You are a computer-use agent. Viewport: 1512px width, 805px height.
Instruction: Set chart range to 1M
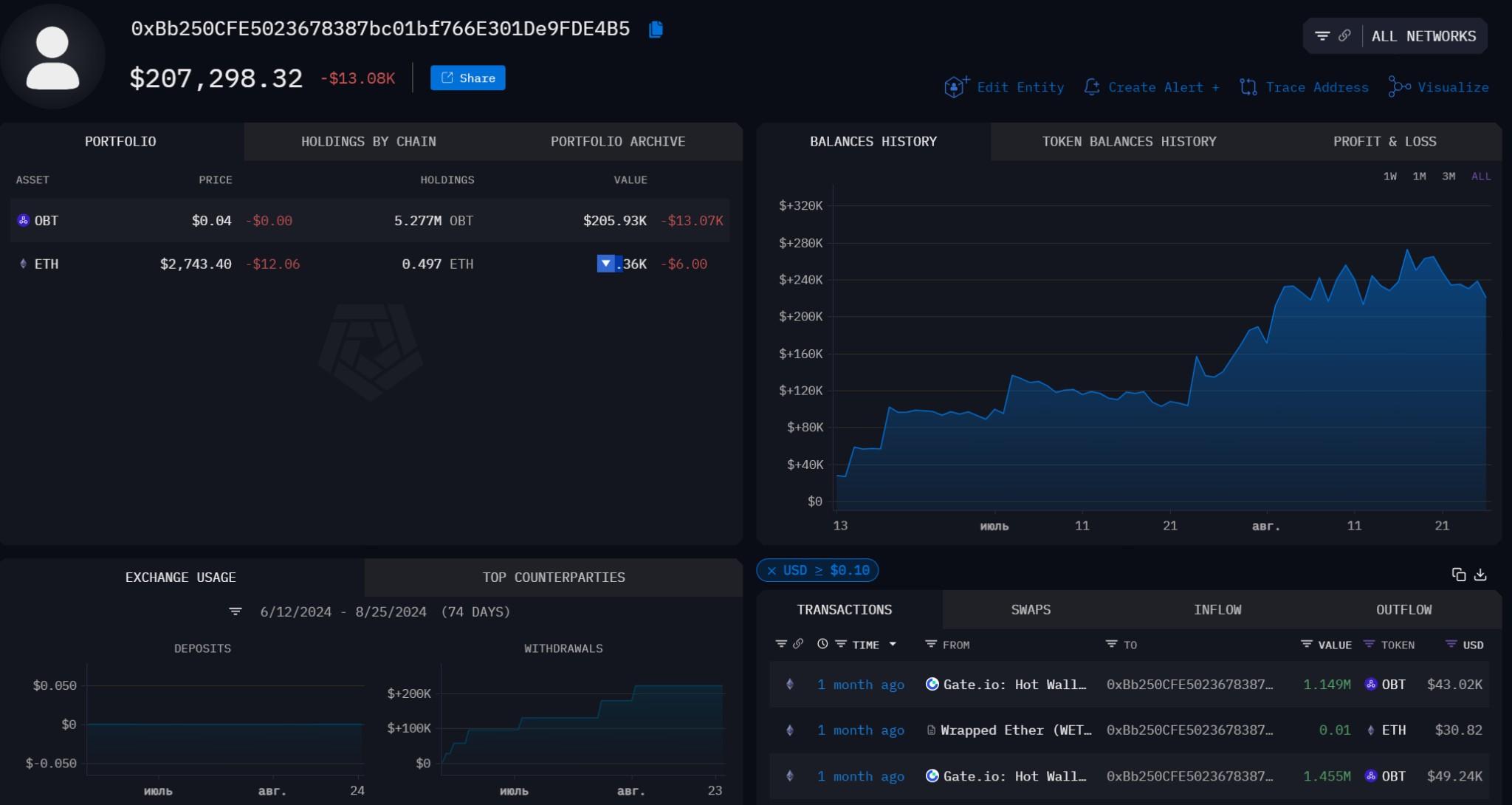tap(1419, 177)
